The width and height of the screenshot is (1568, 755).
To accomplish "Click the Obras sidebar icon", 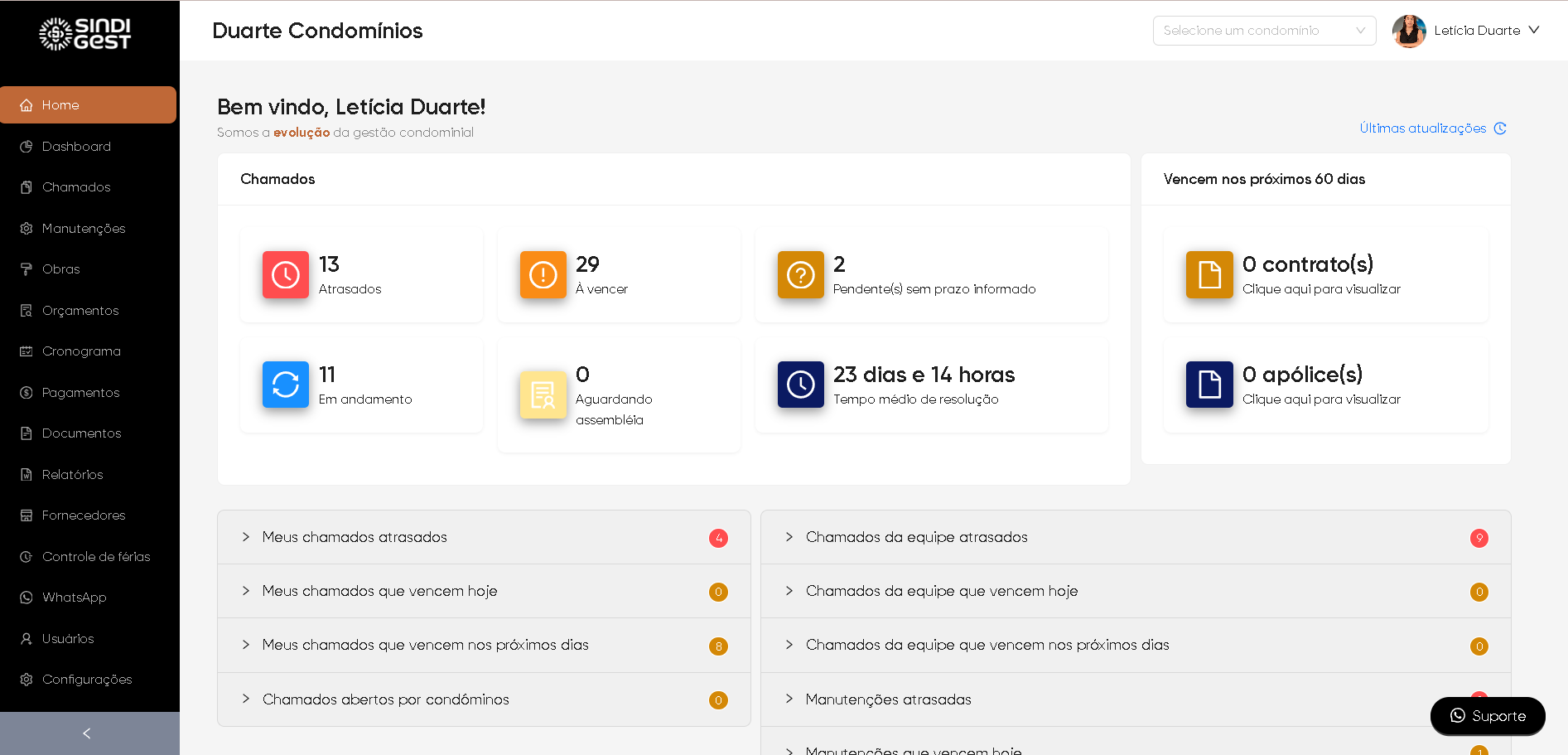I will pyautogui.click(x=27, y=269).
